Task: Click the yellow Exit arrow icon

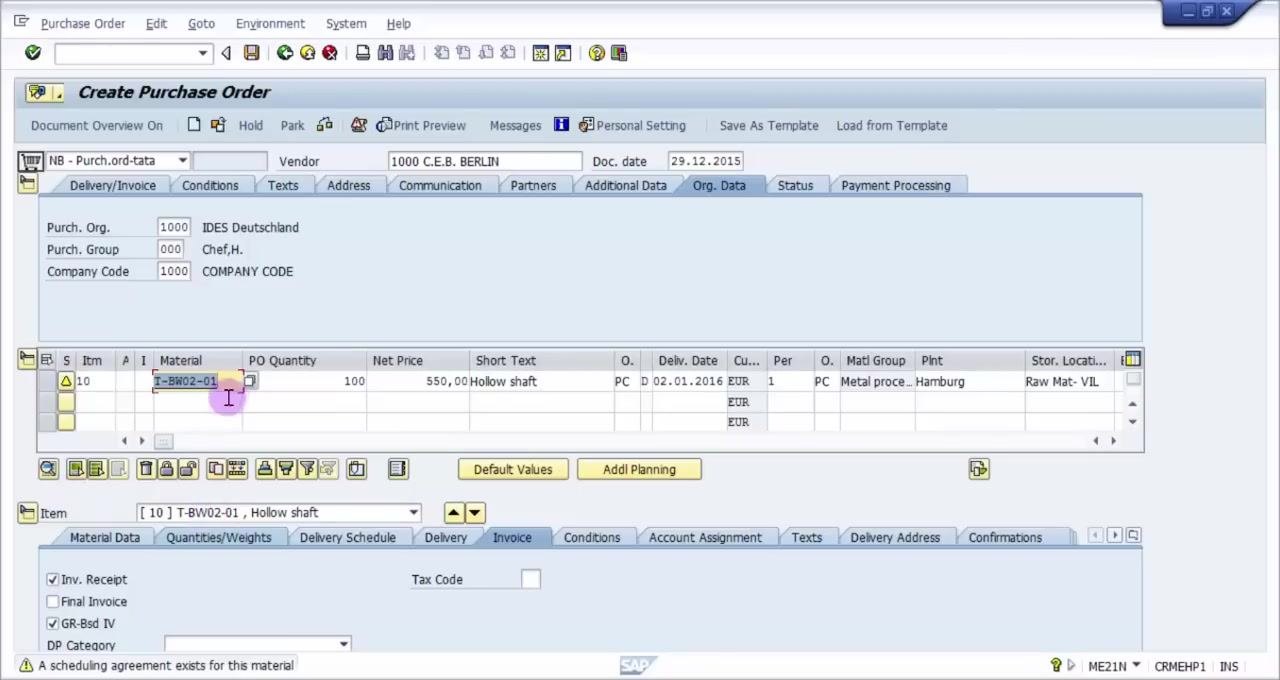Action: [x=307, y=53]
